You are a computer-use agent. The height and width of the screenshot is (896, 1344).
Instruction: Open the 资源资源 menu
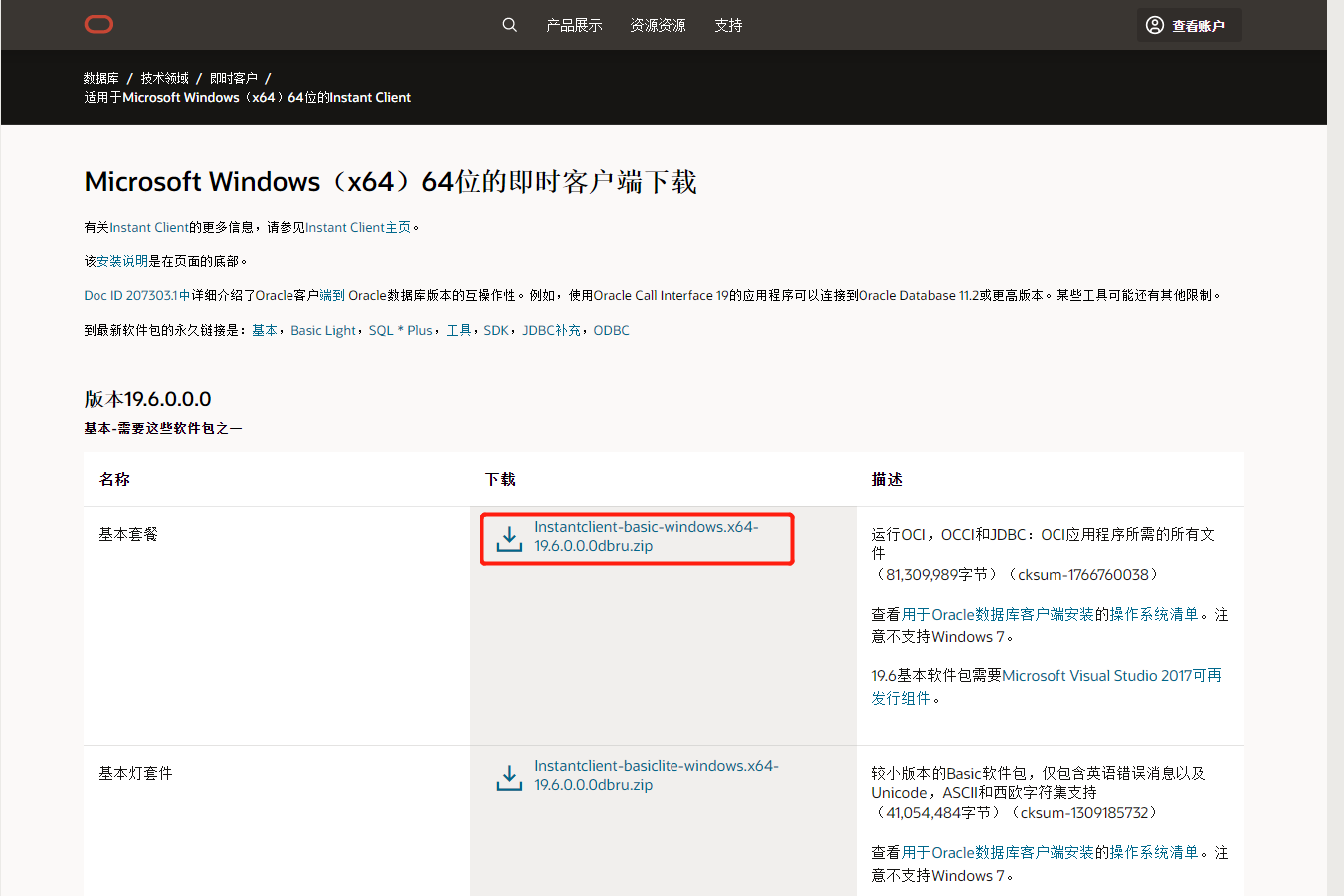[x=658, y=25]
